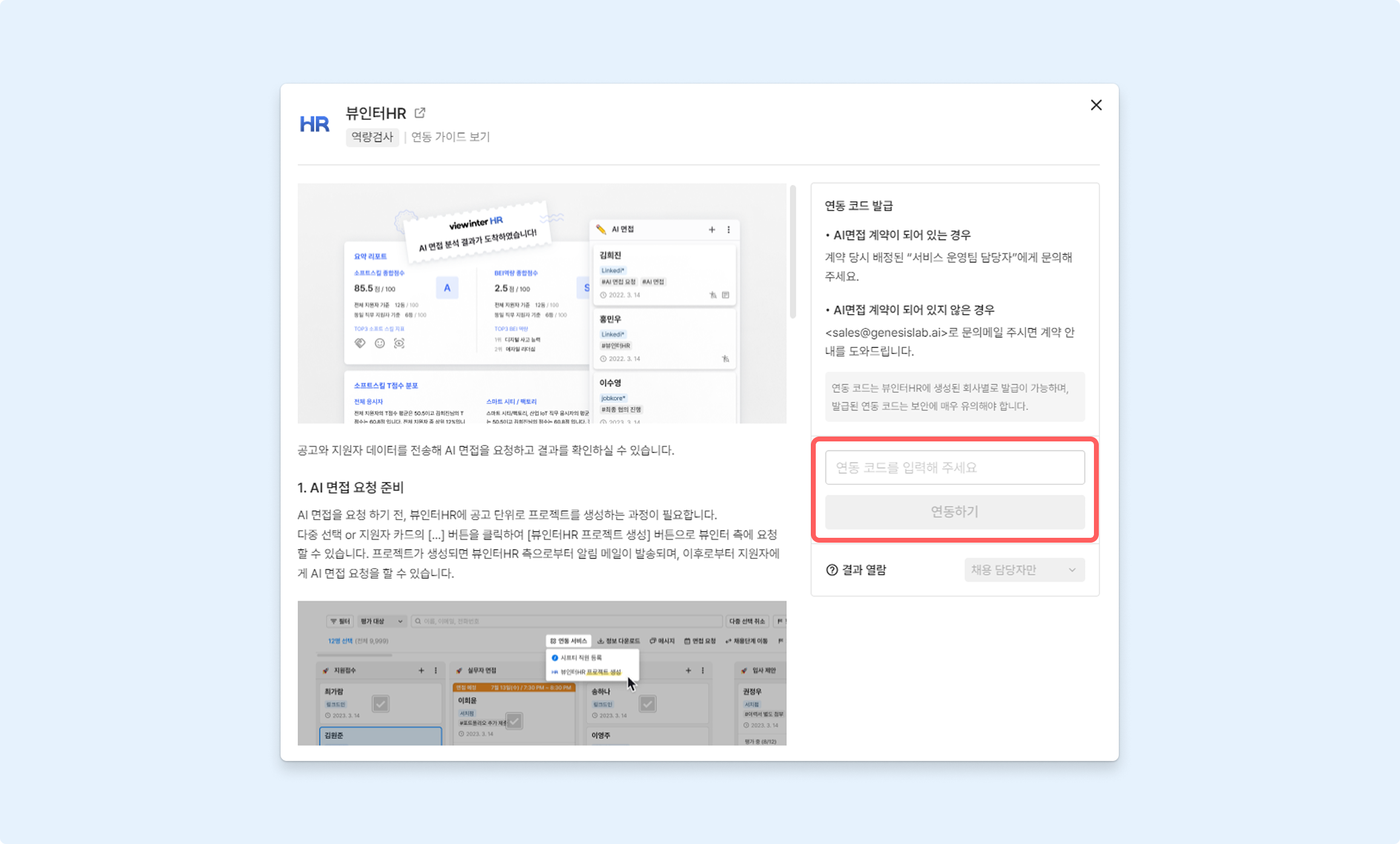The width and height of the screenshot is (1400, 844).
Task: Open the 연동 가이드 보기 link
Action: (x=450, y=137)
